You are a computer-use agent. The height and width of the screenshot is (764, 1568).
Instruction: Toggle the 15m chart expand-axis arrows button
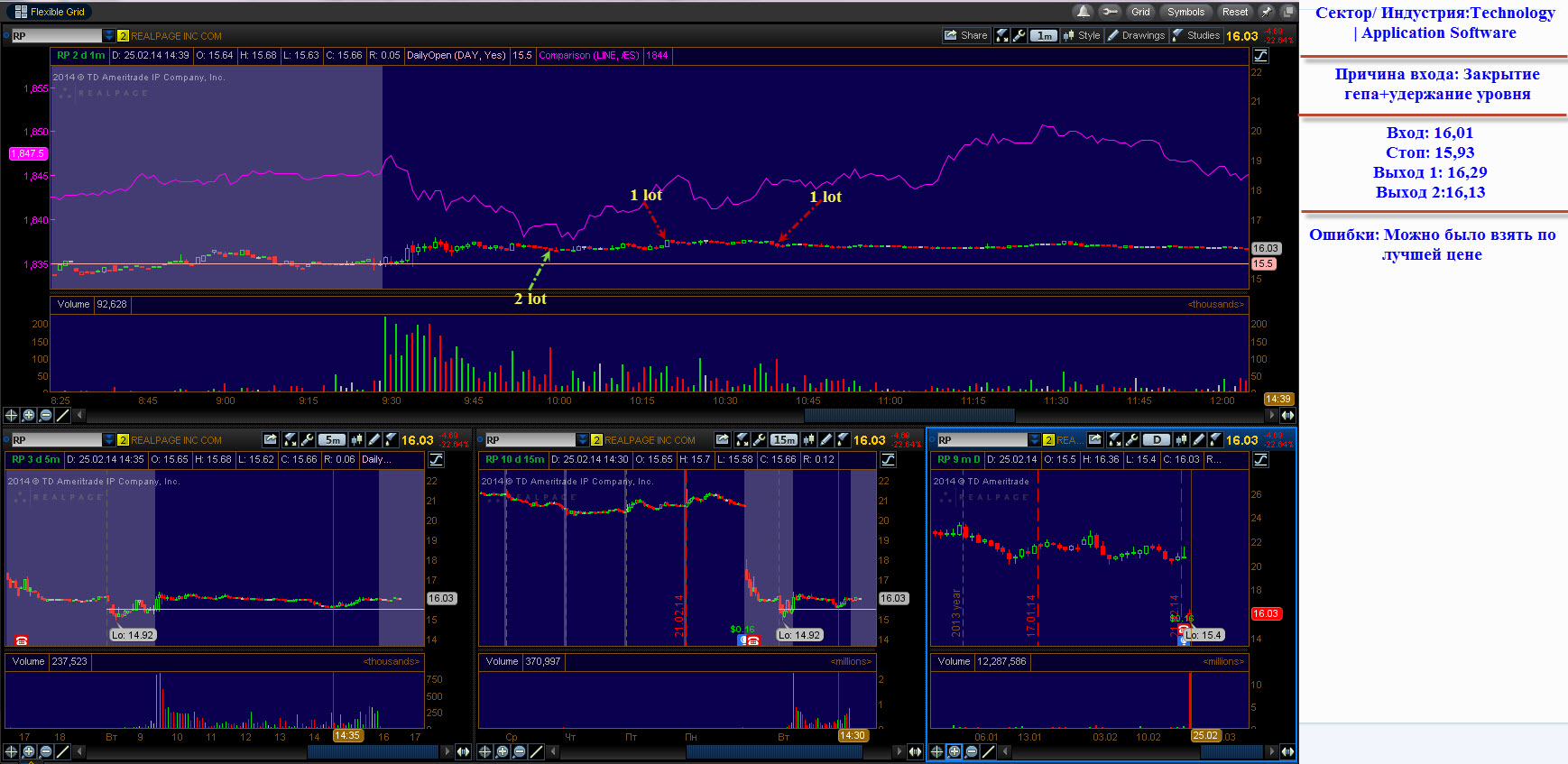[916, 751]
